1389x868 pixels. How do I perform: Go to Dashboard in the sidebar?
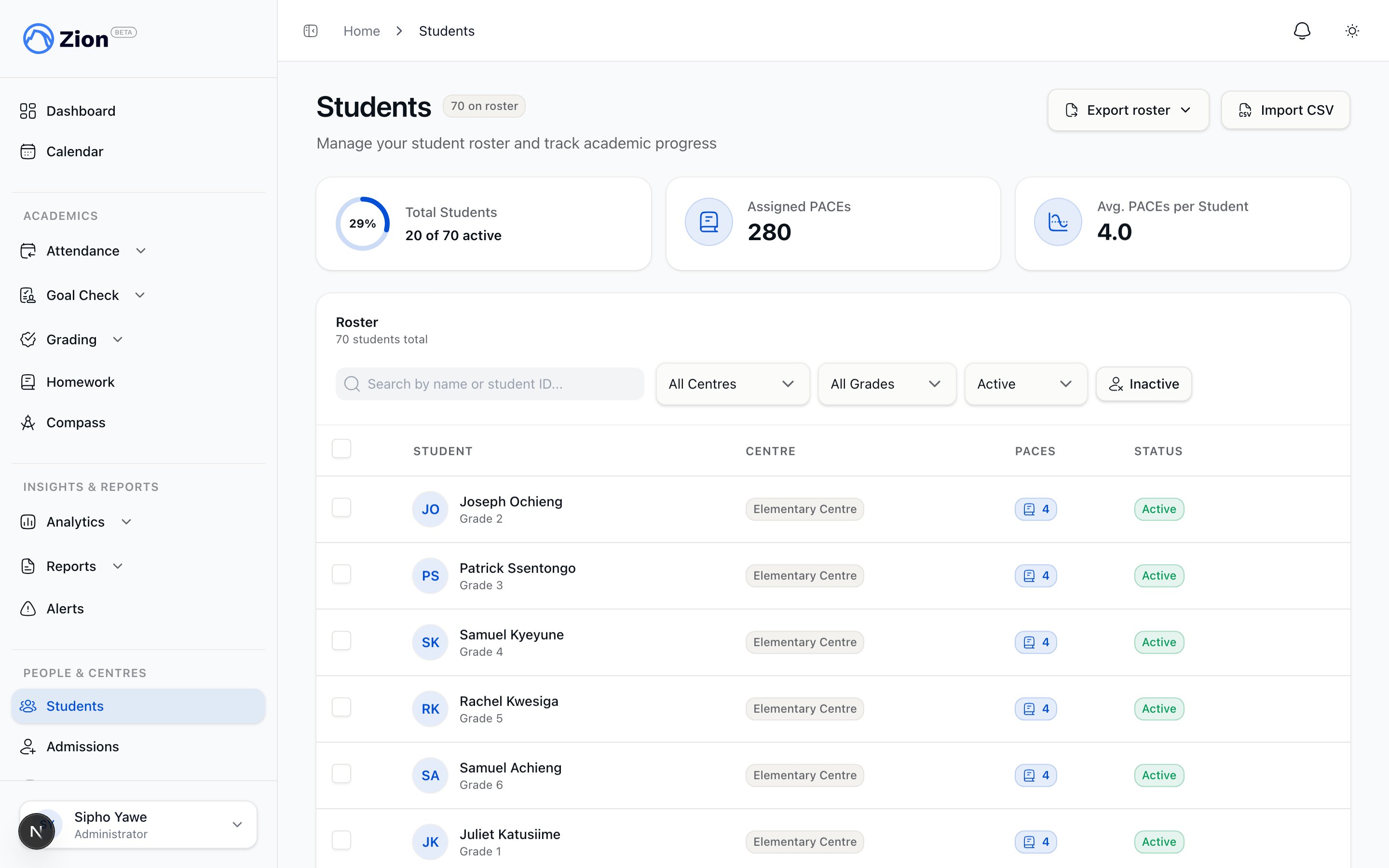(138, 111)
